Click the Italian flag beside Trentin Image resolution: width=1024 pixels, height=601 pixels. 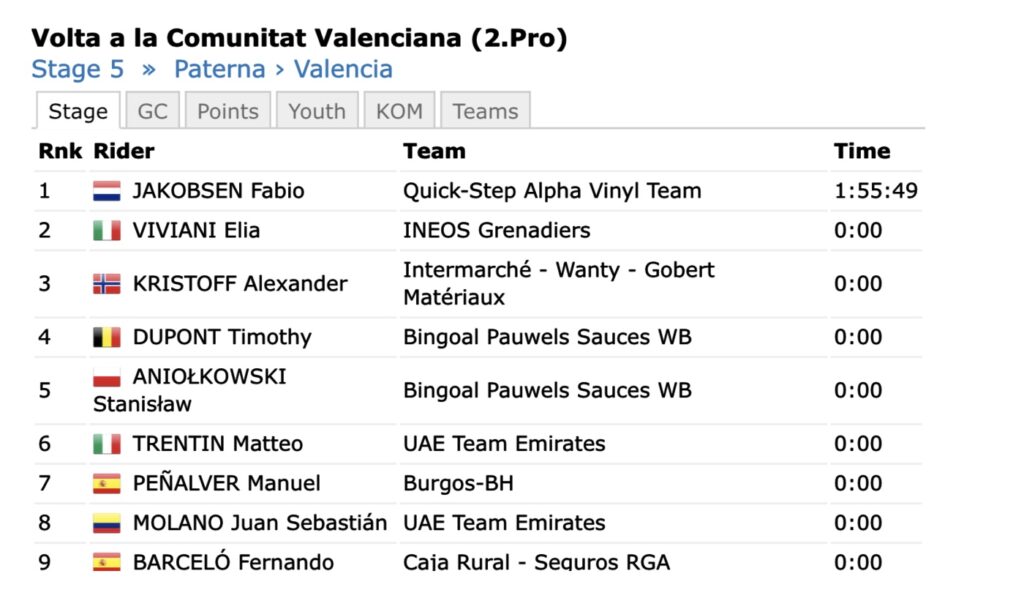pos(107,444)
